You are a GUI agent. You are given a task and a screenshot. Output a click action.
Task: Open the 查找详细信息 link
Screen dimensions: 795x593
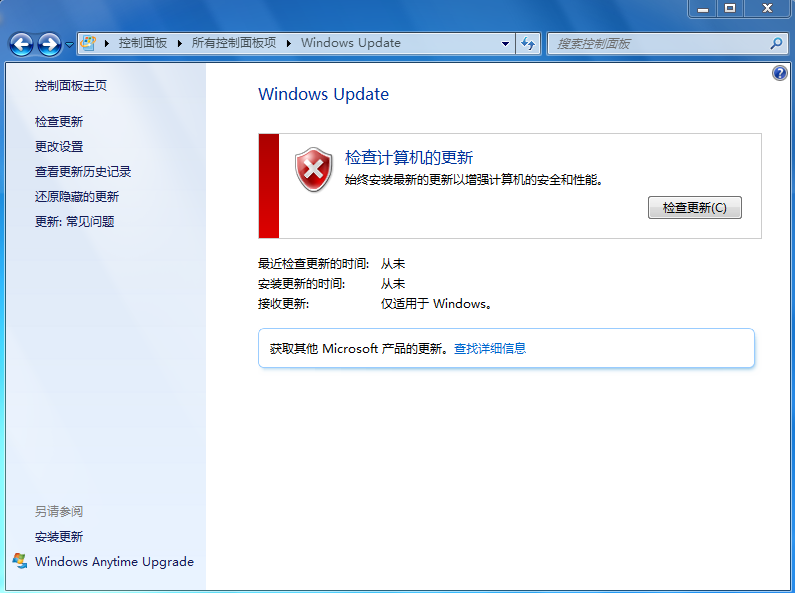tap(490, 349)
